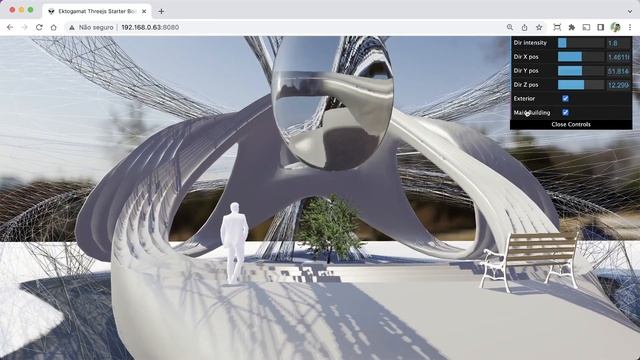Bookmark this page with the star
The height and width of the screenshot is (360, 640).
pyautogui.click(x=539, y=27)
